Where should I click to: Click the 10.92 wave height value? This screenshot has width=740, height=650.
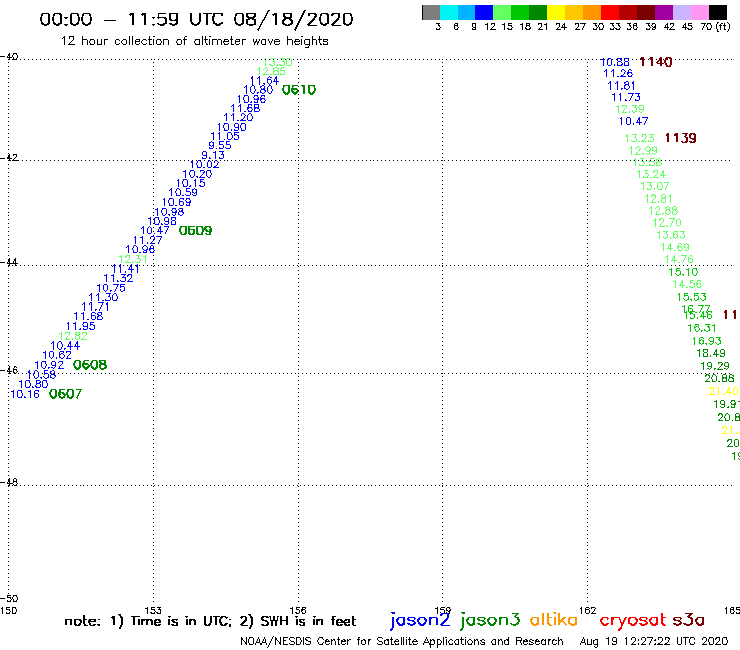coord(49,365)
